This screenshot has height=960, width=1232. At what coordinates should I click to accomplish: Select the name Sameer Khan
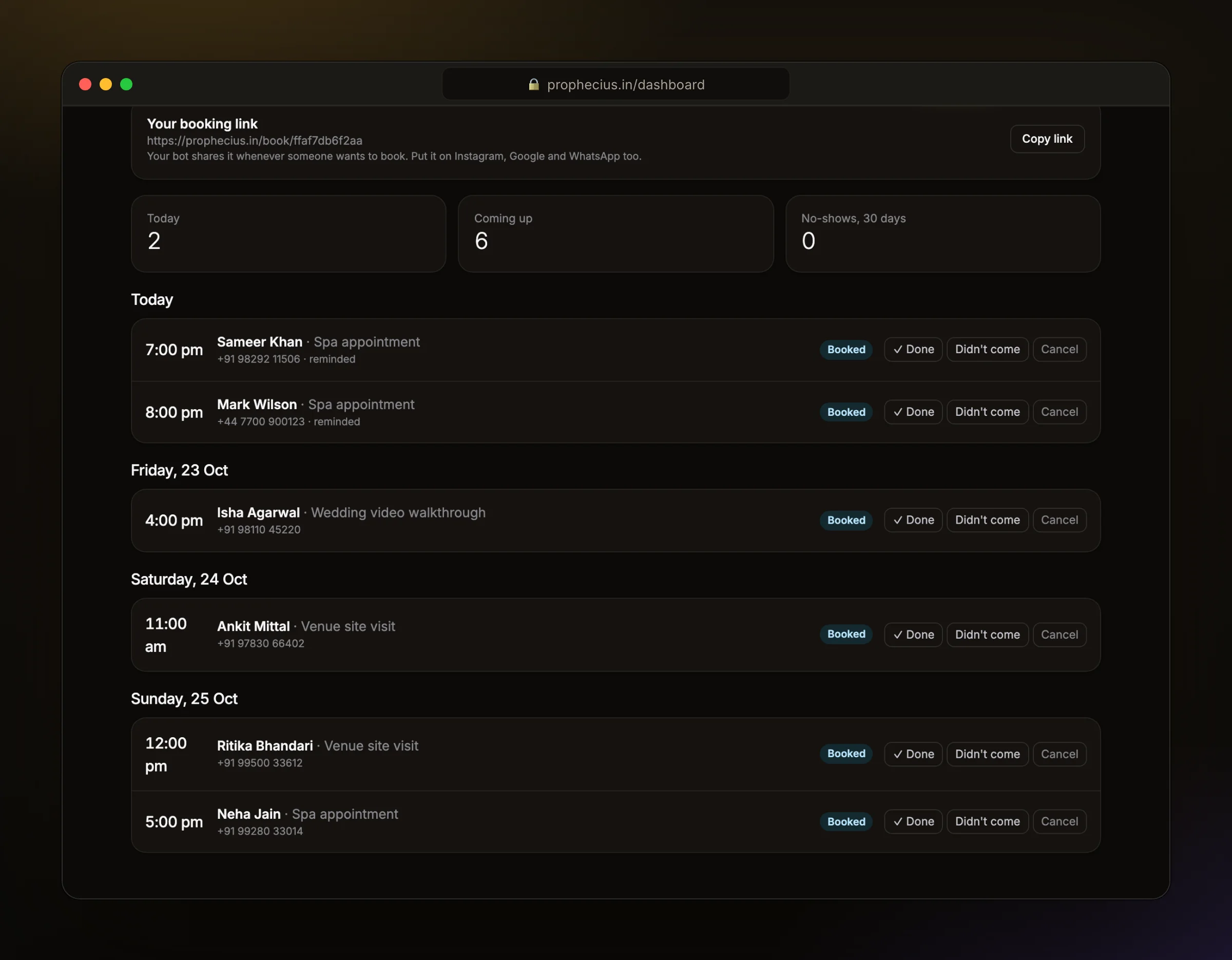tap(259, 342)
